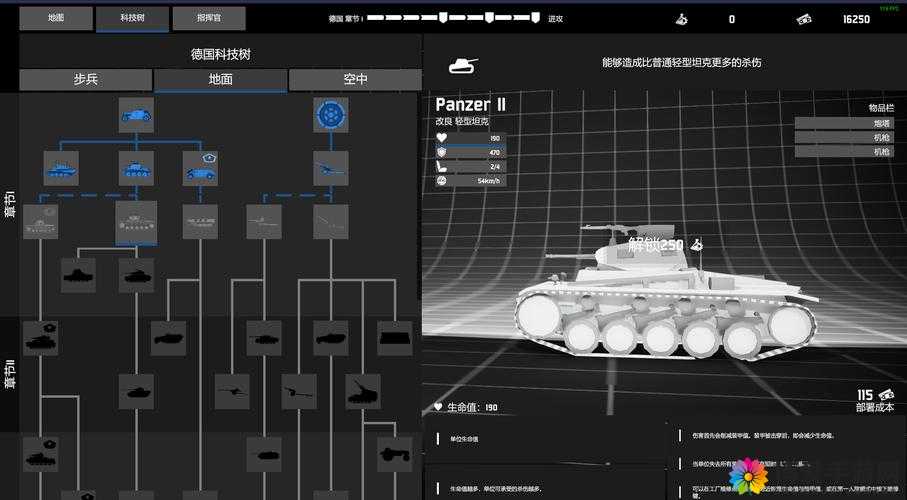Open the 指挥官 tab

(x=209, y=19)
